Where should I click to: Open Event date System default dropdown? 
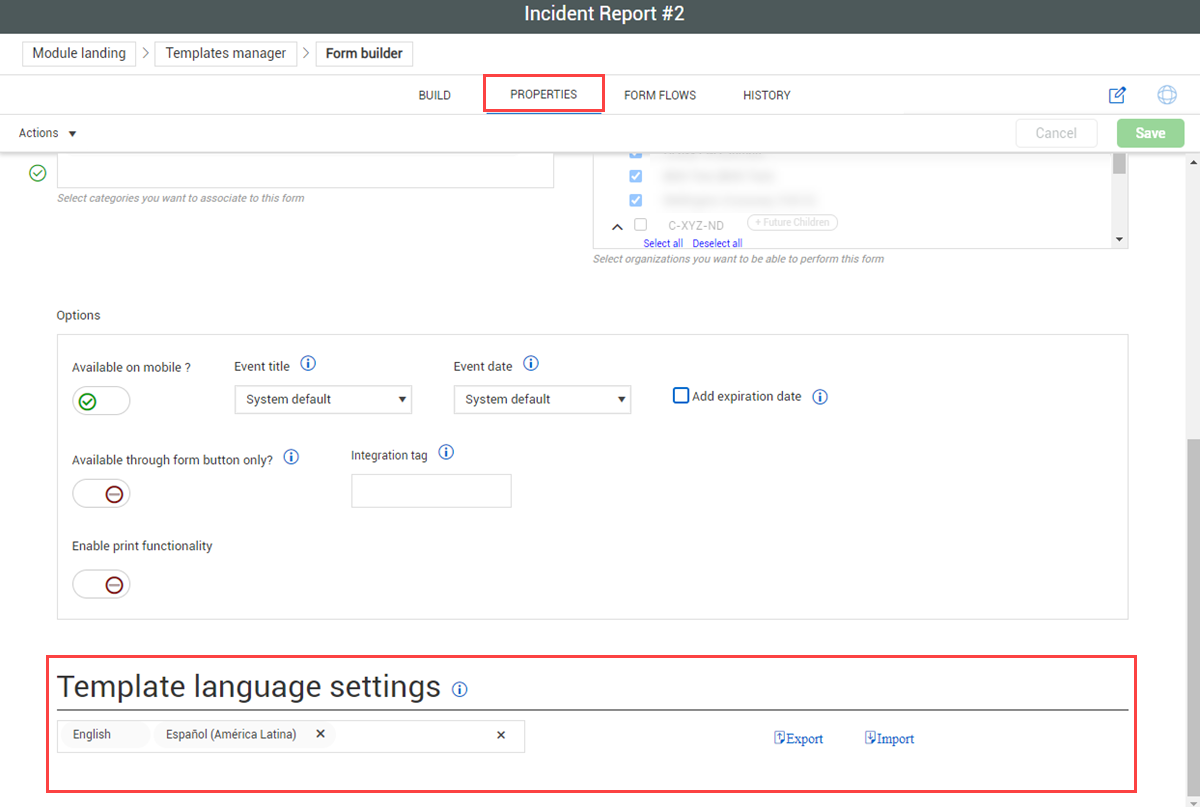[x=542, y=399]
